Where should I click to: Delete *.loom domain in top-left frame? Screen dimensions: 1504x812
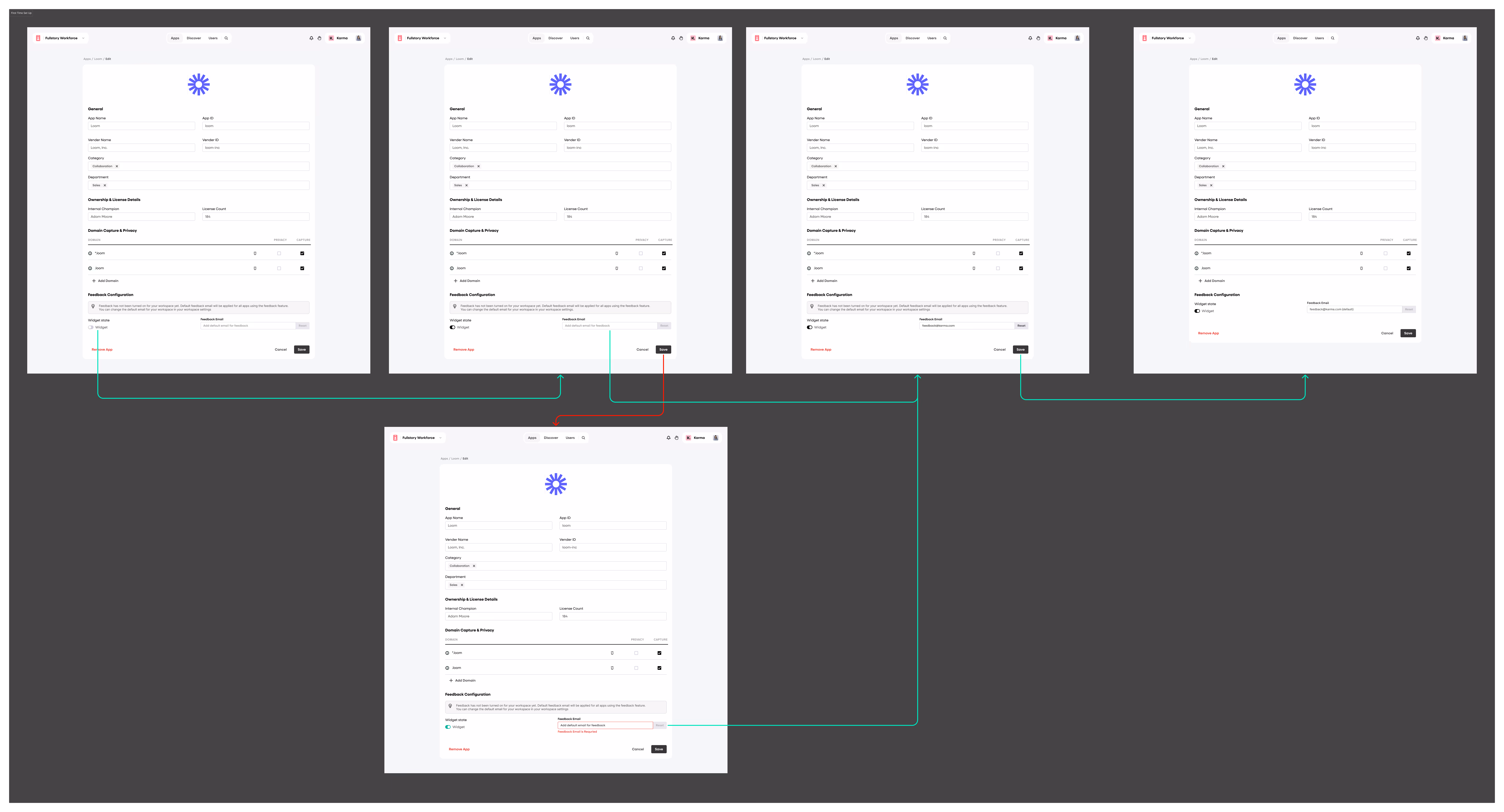(255, 253)
